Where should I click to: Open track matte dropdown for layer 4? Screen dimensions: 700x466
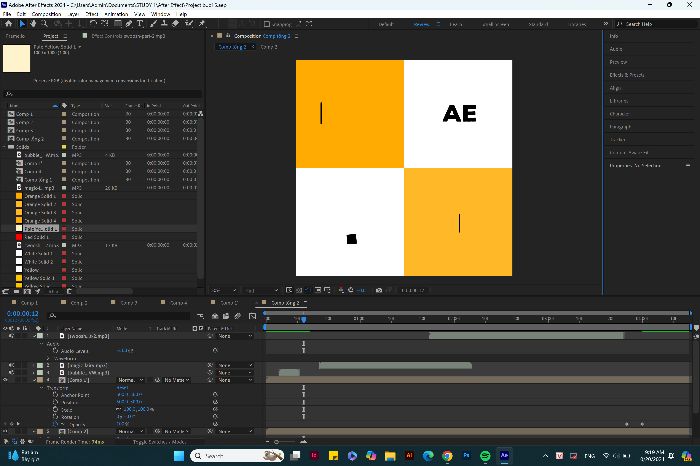tap(177, 380)
